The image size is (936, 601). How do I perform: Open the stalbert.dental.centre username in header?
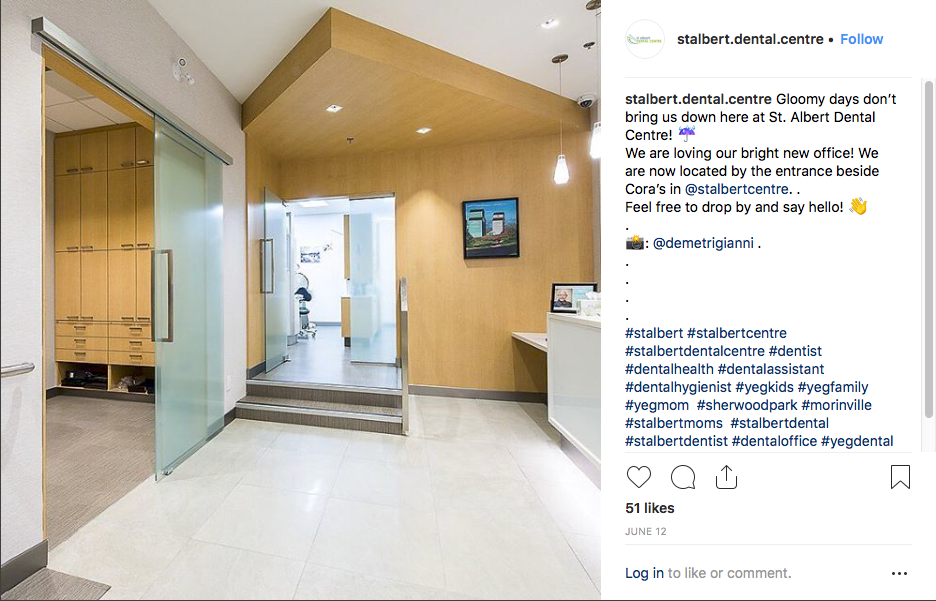pyautogui.click(x=750, y=39)
